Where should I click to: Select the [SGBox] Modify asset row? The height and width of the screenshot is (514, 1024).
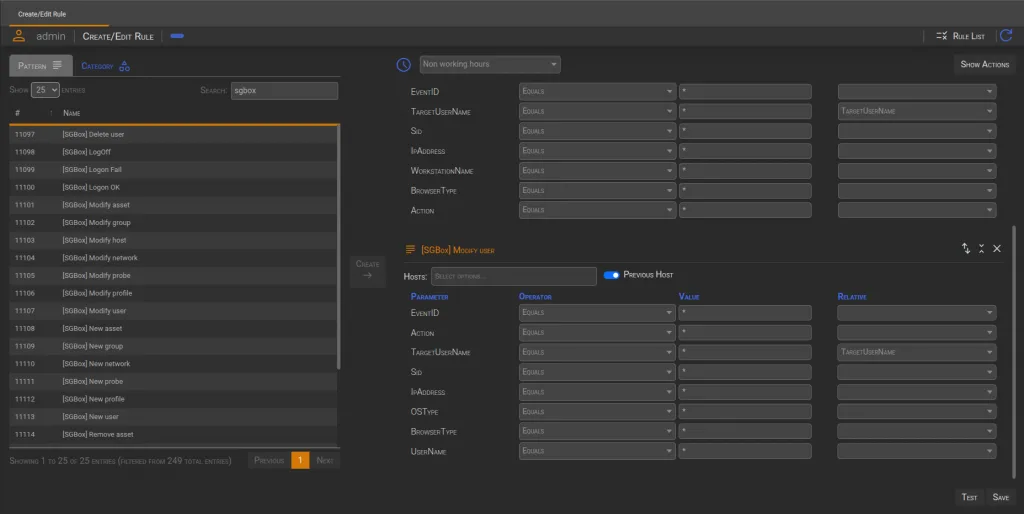173,204
